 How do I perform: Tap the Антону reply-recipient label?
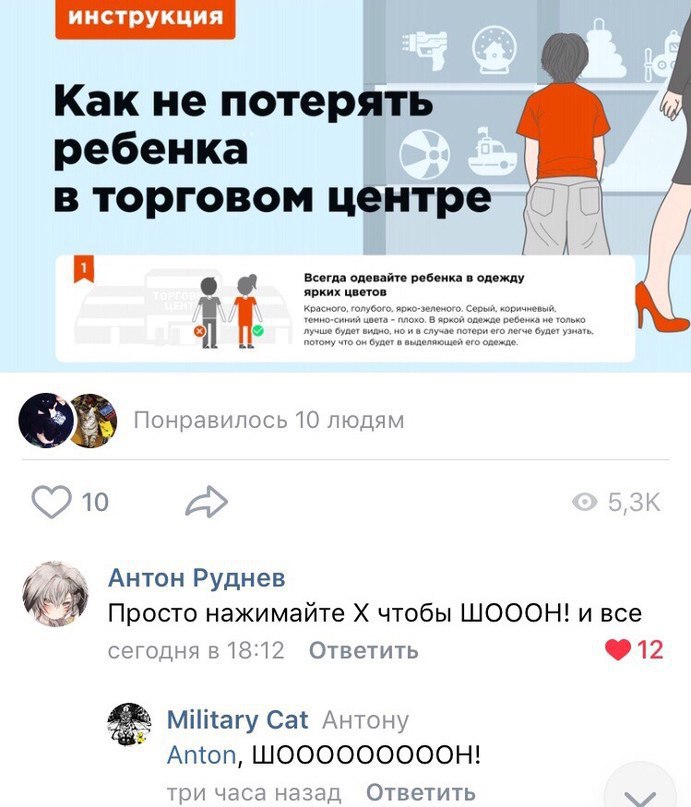coord(365,720)
